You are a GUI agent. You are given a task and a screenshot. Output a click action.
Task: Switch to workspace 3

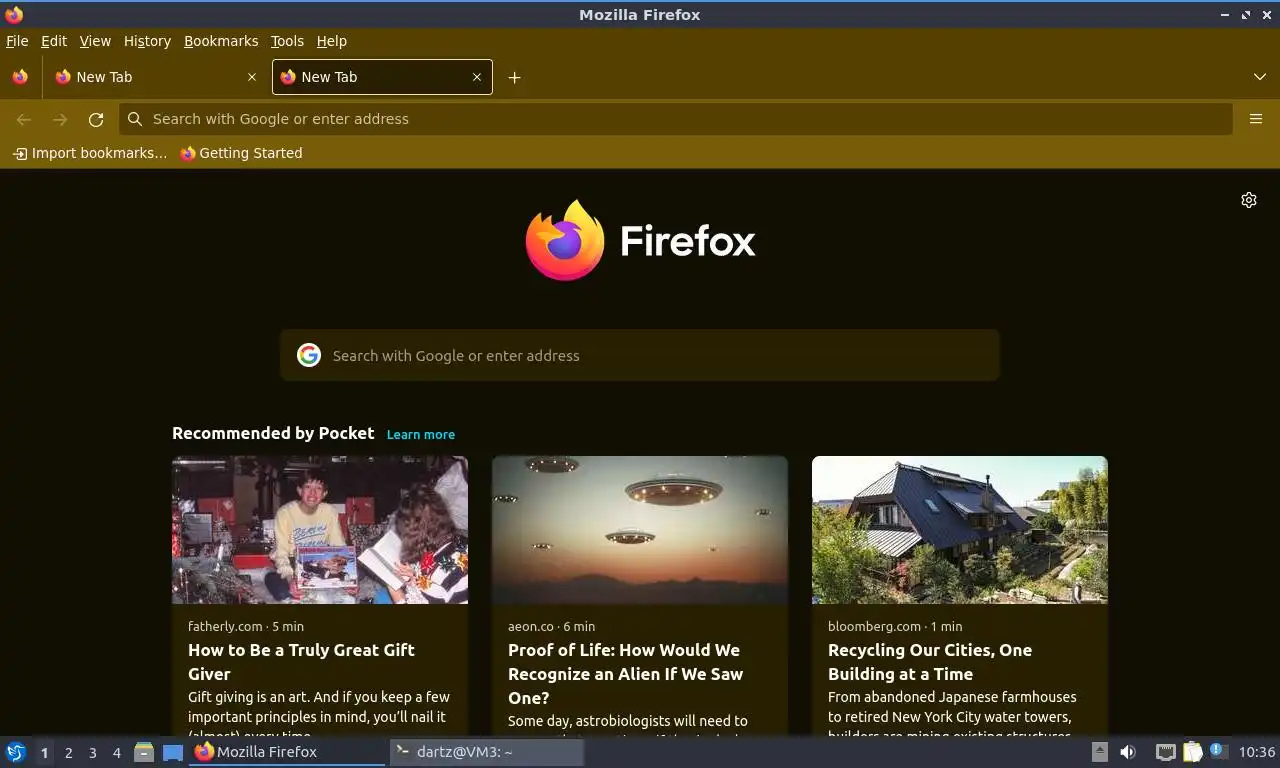[x=92, y=752]
